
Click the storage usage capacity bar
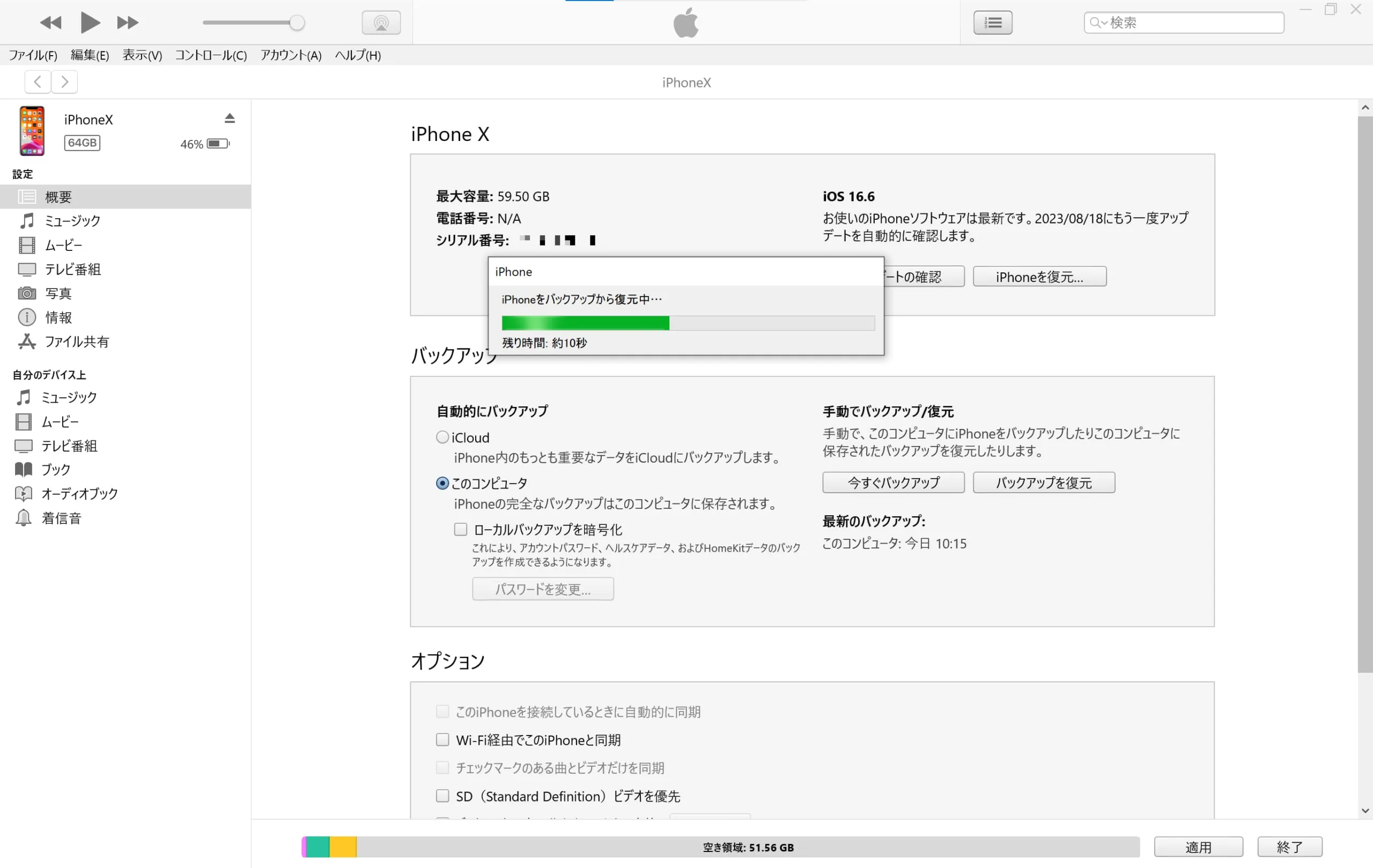click(x=721, y=847)
